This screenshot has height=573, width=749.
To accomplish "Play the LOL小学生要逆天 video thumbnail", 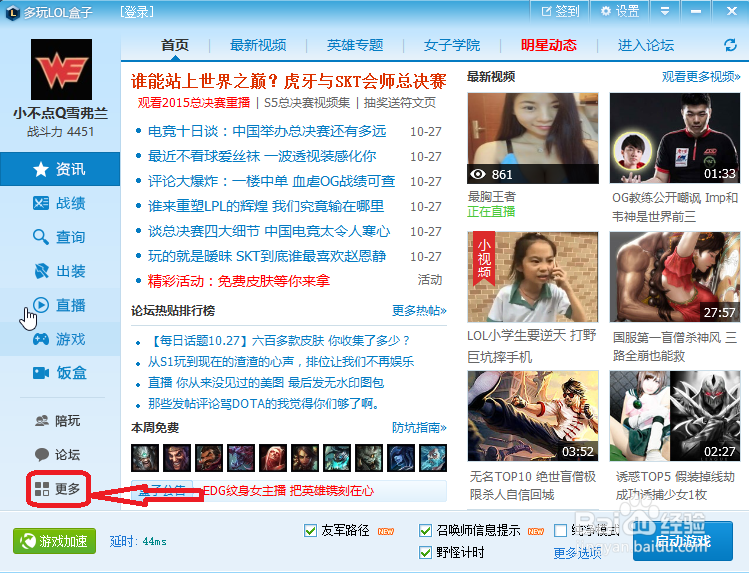I will tap(533, 277).
